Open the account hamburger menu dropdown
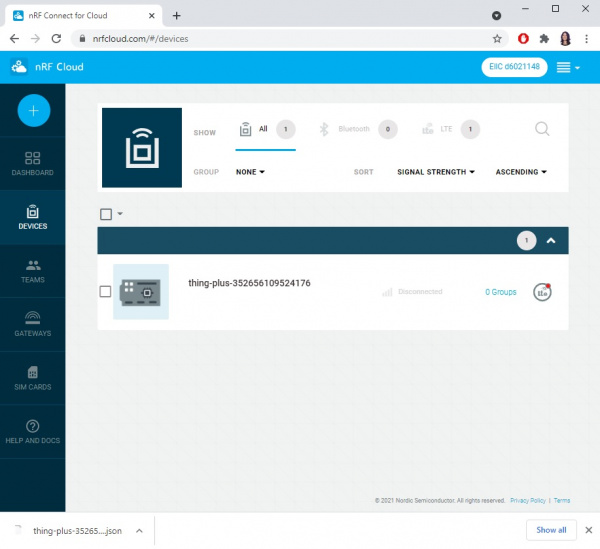The width and height of the screenshot is (600, 549). pyautogui.click(x=568, y=67)
